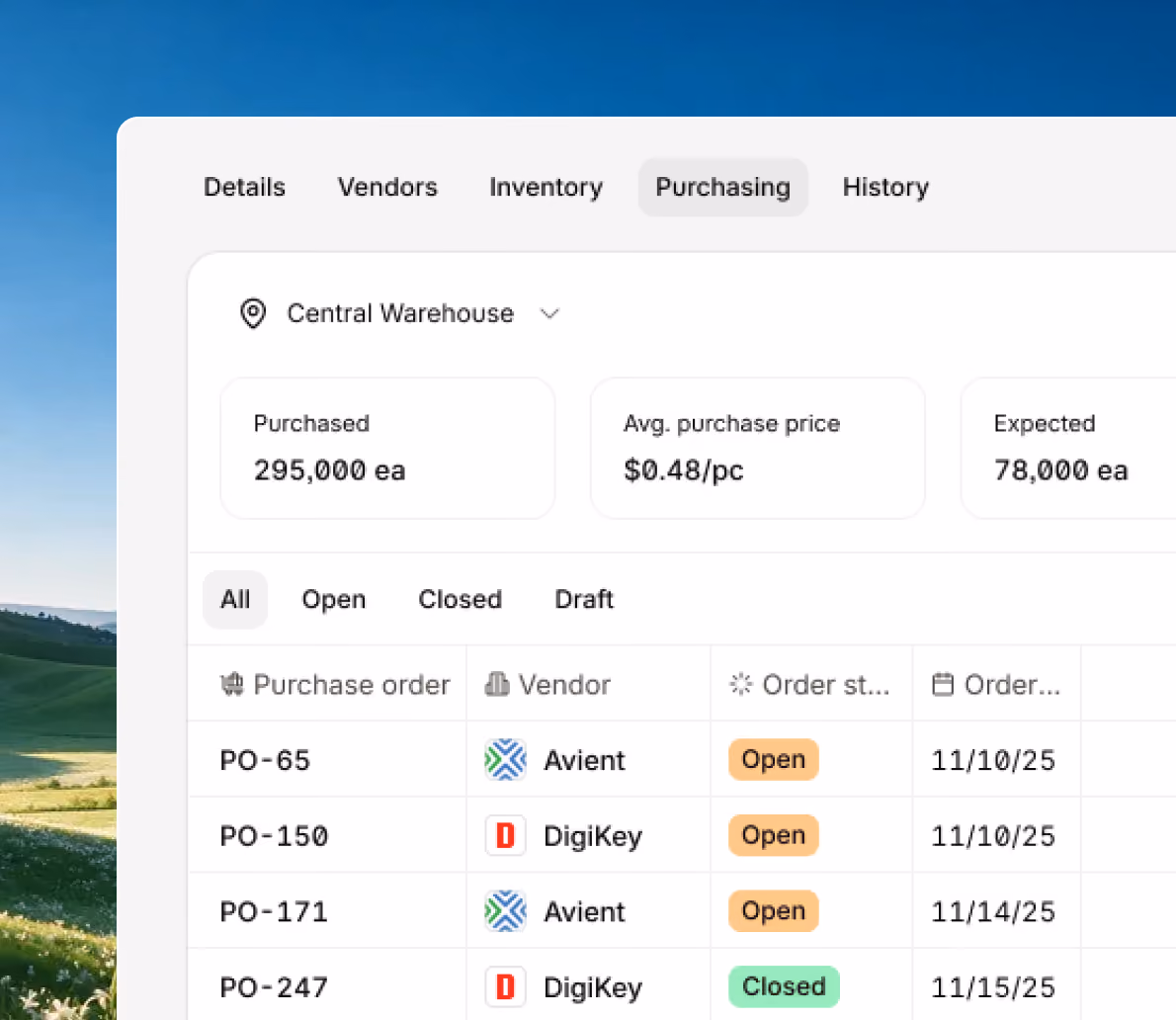Click the Vendor column building icon
The width and height of the screenshot is (1176, 1020).
496,684
